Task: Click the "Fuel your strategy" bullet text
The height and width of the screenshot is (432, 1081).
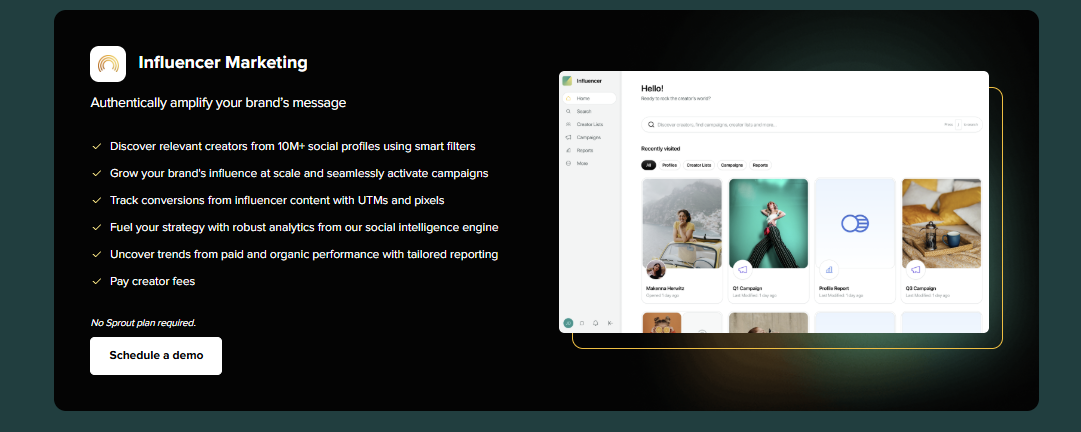Action: coord(304,227)
